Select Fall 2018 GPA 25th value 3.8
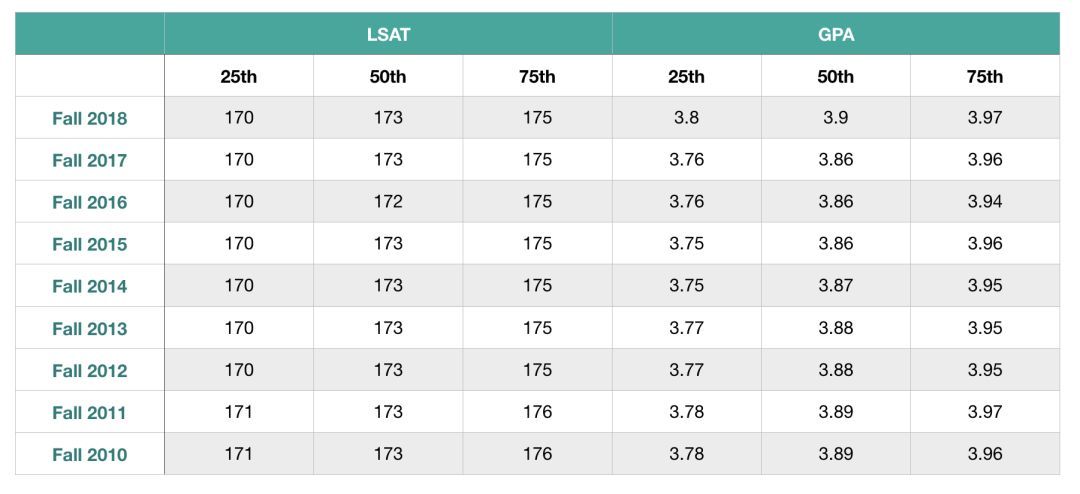Screen dimensions: 1080x494 pyautogui.click(x=686, y=118)
